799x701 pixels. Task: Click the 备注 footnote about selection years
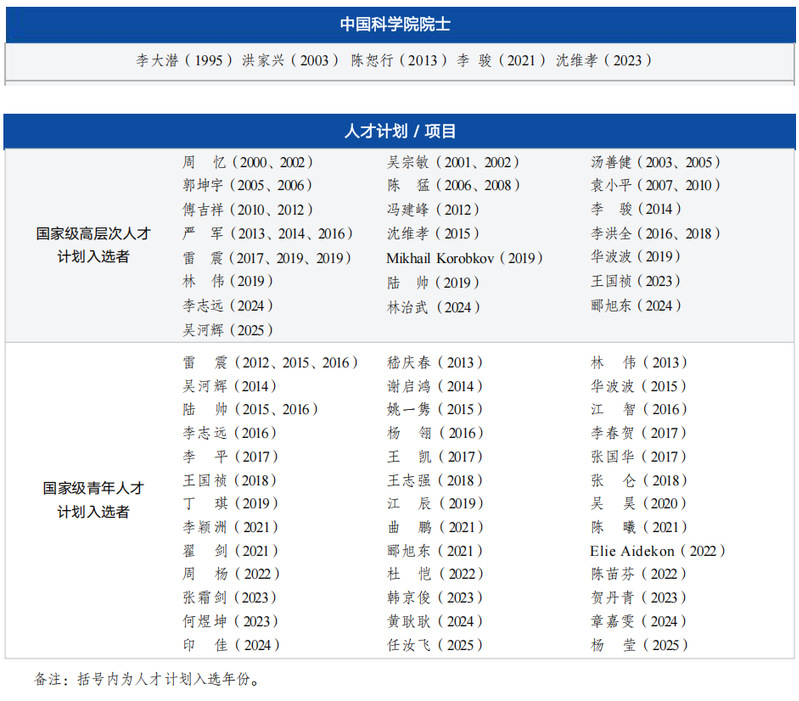[x=147, y=680]
